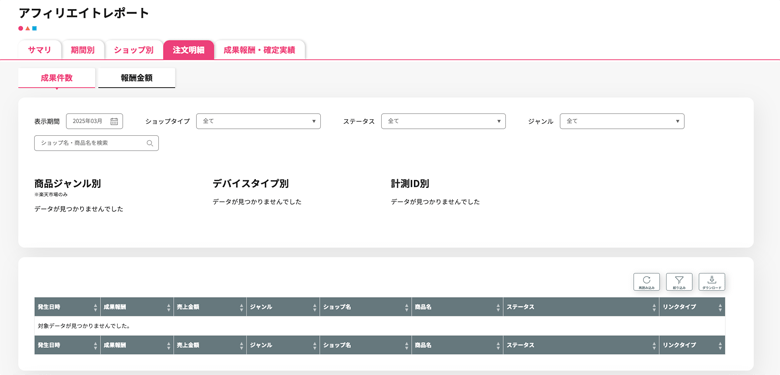Image resolution: width=780 pixels, height=375 pixels.
Task: Click 売上金額 sort arrows in the lower header row
Action: [242, 346]
